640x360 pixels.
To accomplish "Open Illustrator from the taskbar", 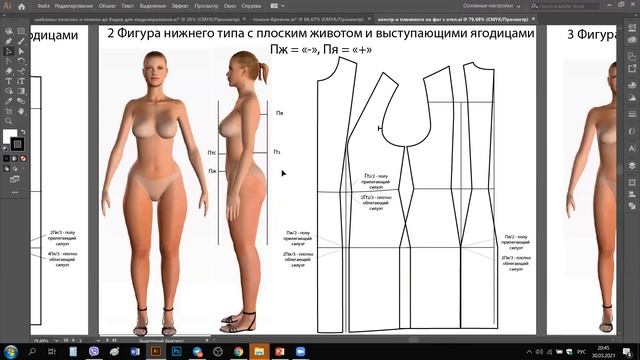I will coord(156,351).
